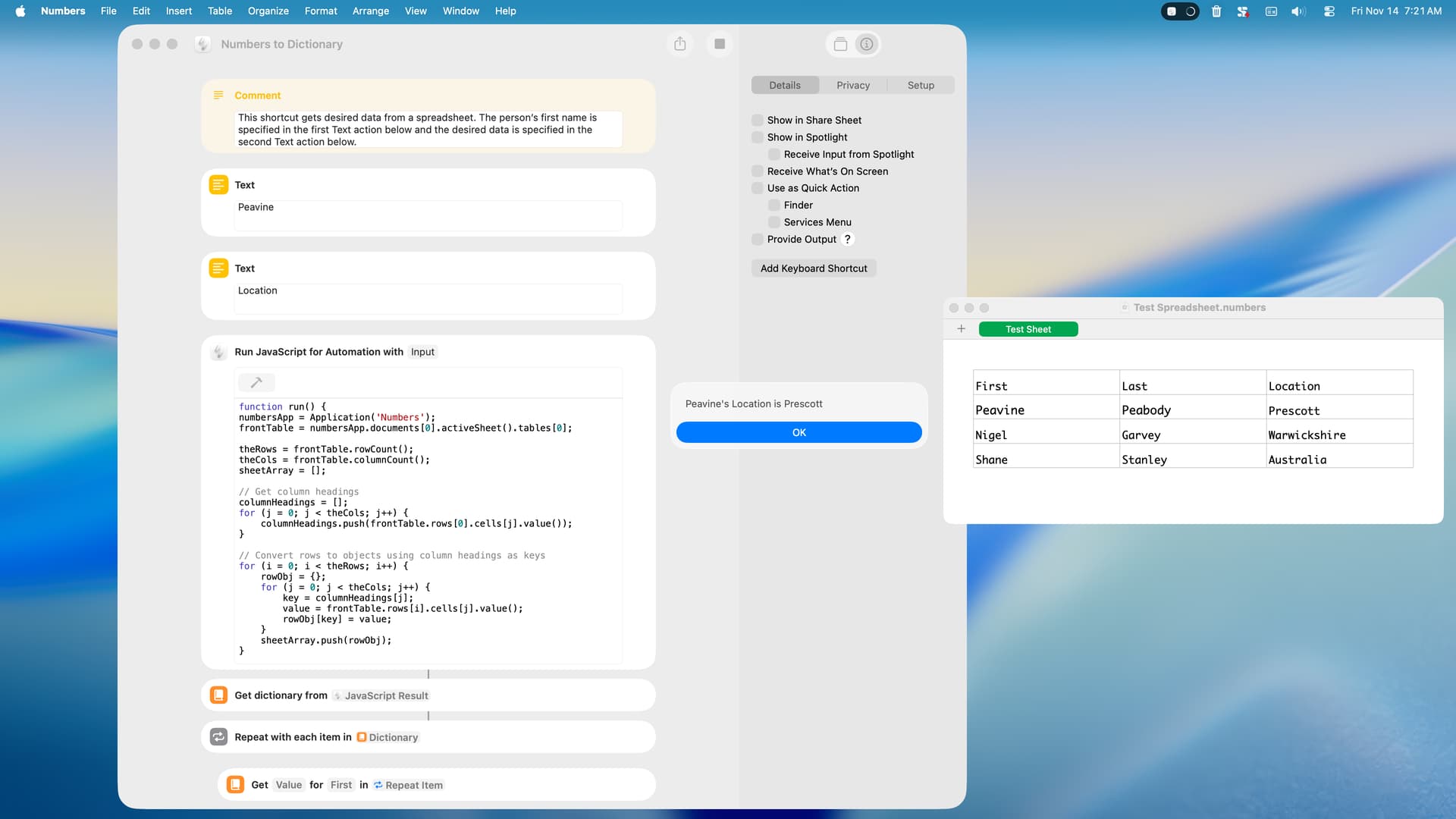The height and width of the screenshot is (819, 1456).
Task: Enable Show in Share Sheet checkbox
Action: 758,120
